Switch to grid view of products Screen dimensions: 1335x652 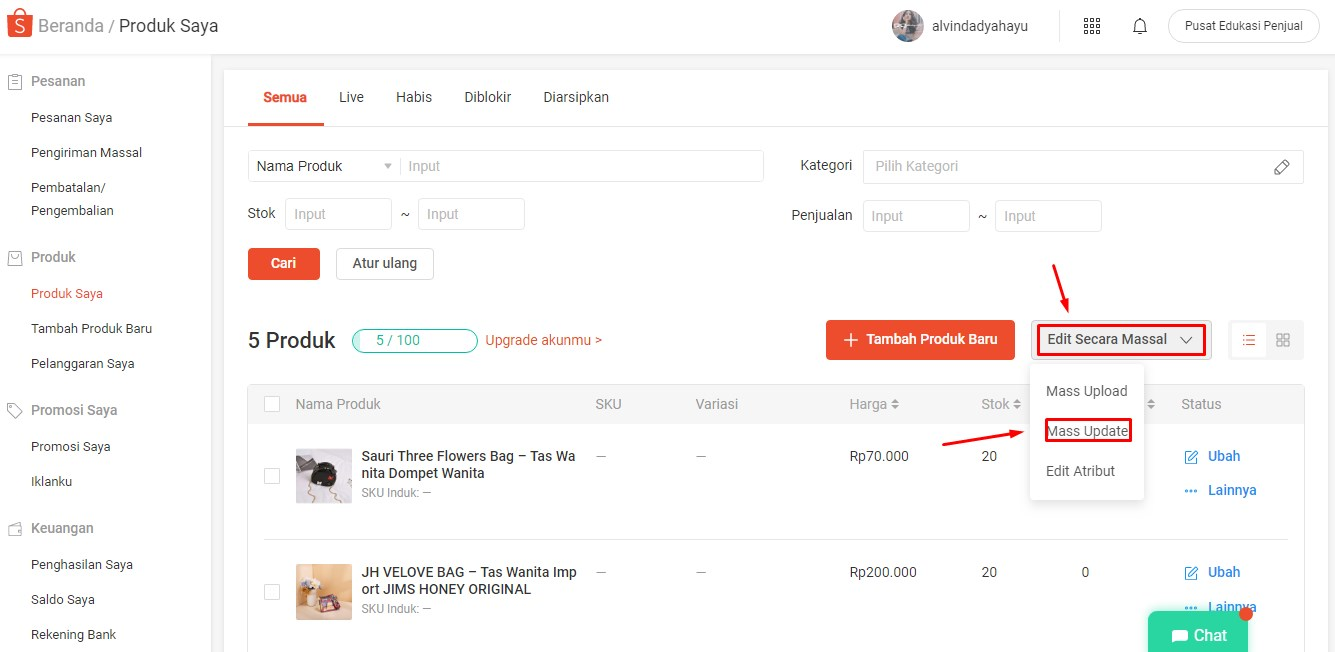(1283, 340)
